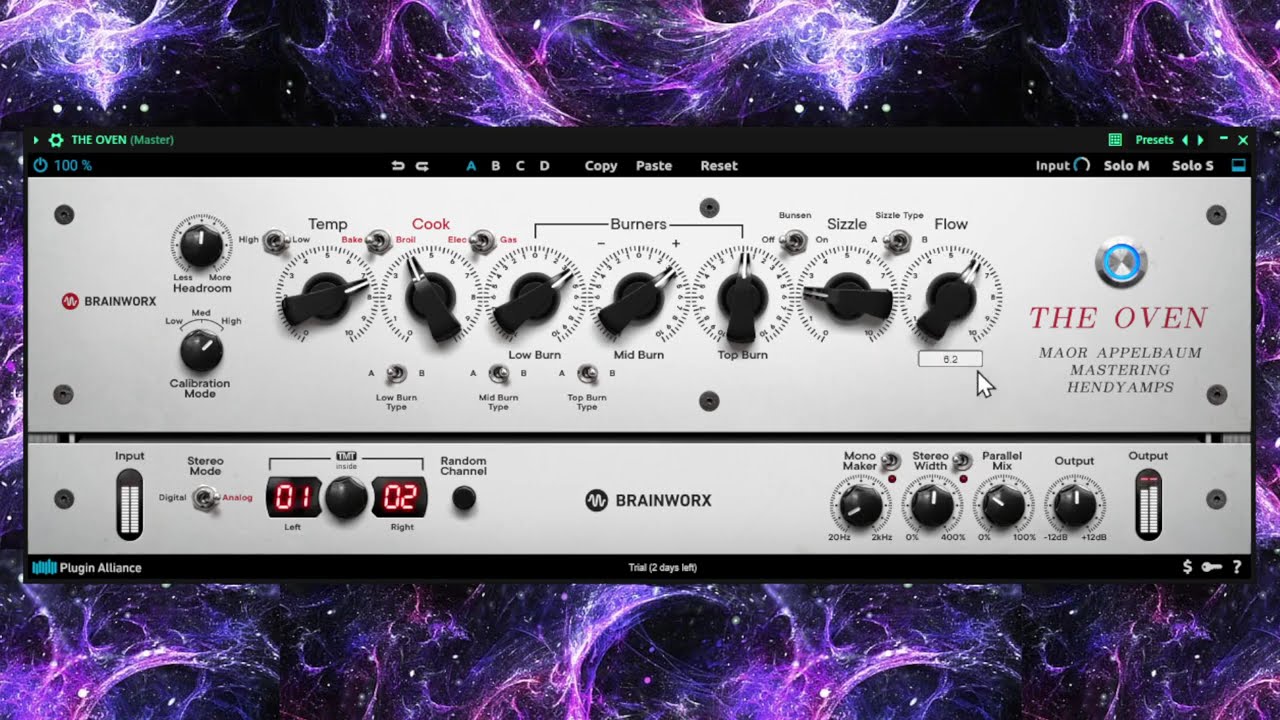
Task: Click the Cook knob
Action: [431, 296]
